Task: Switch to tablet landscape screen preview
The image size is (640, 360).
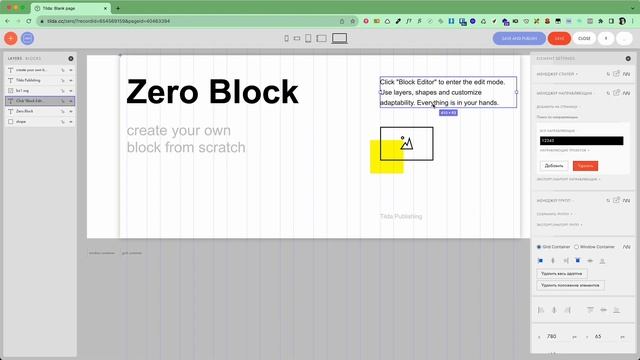Action: [x=322, y=38]
